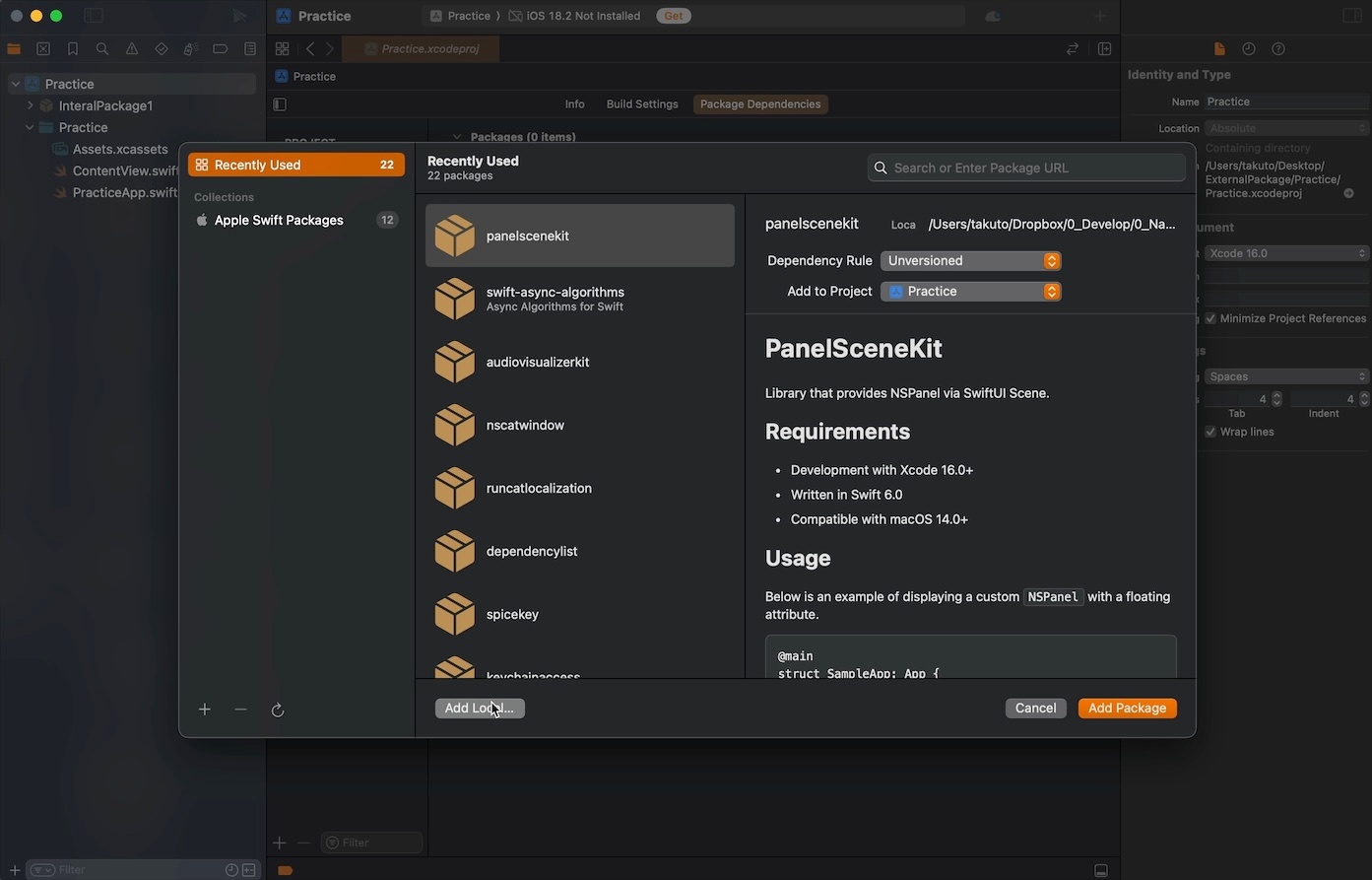Select Apple Swift Packages collection

(x=296, y=220)
